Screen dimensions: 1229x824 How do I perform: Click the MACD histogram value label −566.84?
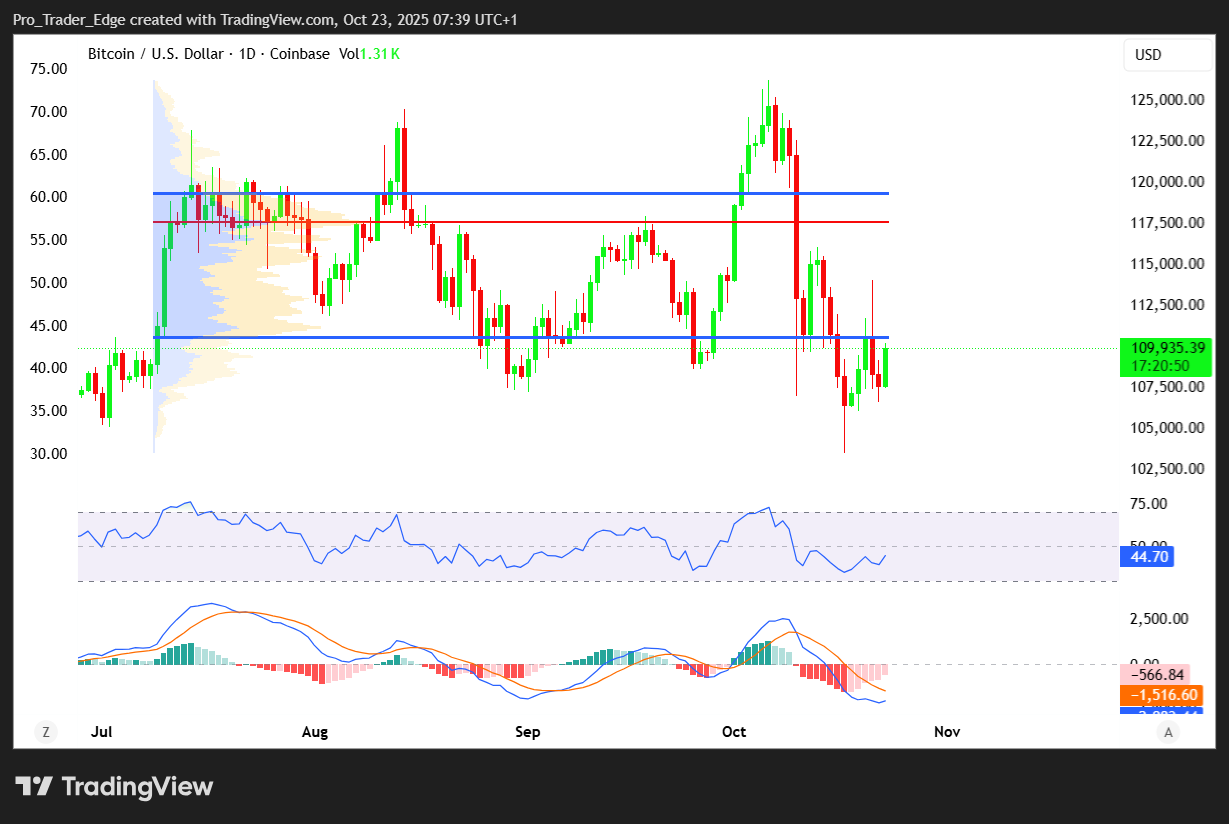(x=1159, y=675)
